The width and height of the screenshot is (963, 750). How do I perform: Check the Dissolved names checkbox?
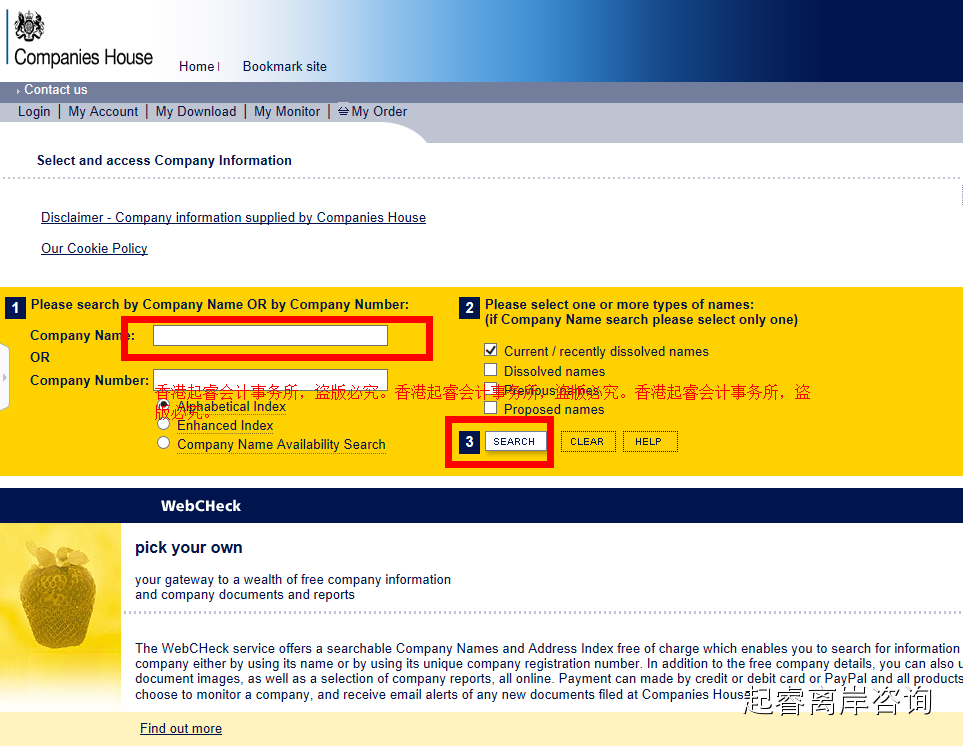pos(490,370)
